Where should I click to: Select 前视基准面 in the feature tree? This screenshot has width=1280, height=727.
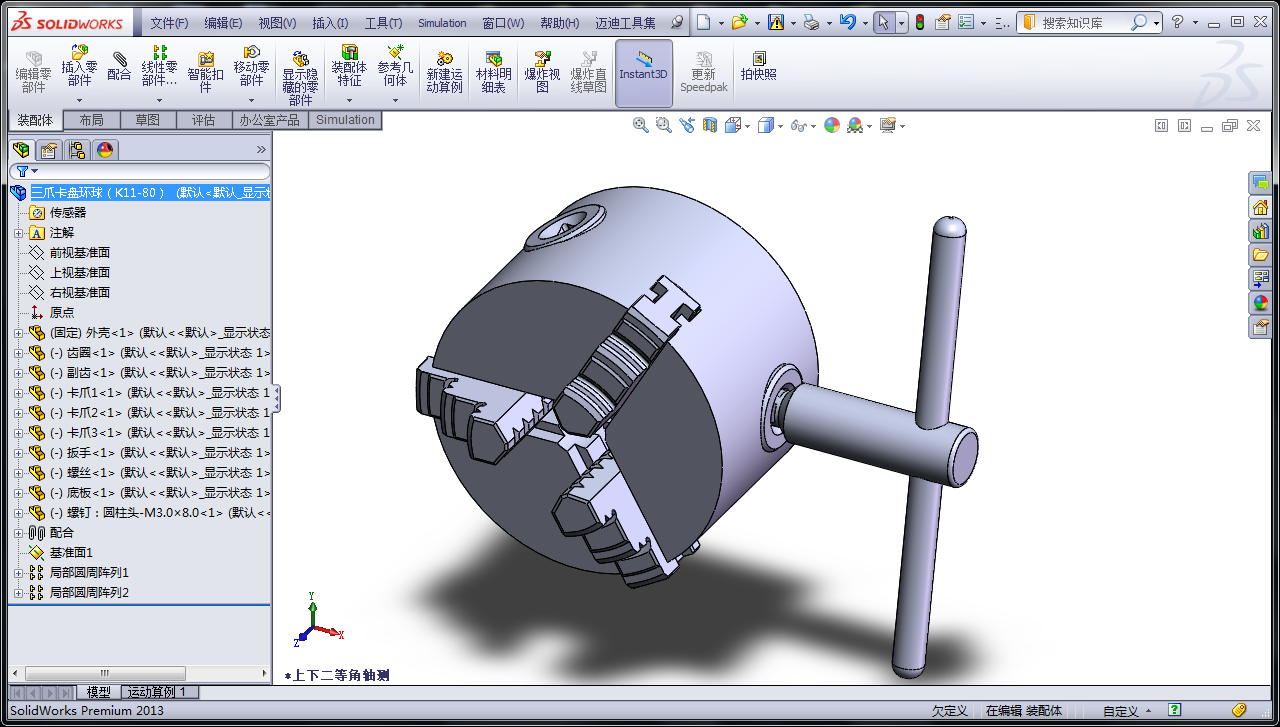click(x=79, y=253)
